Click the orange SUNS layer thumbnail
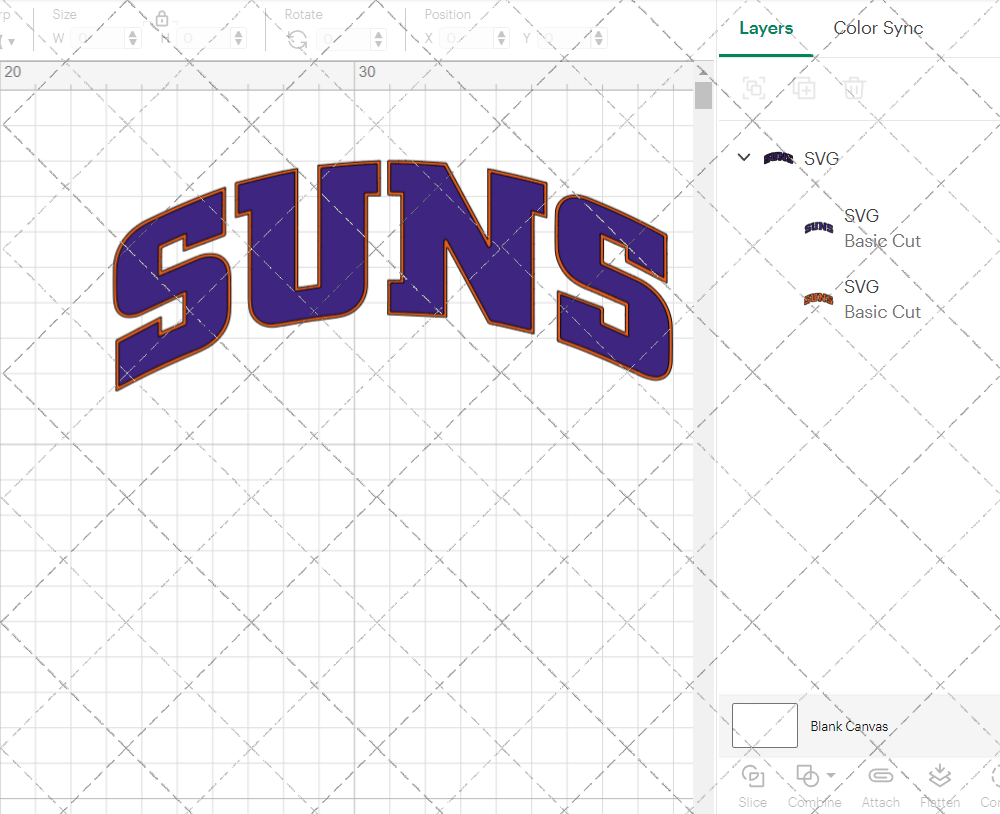The height and width of the screenshot is (814, 1000). [x=818, y=299]
